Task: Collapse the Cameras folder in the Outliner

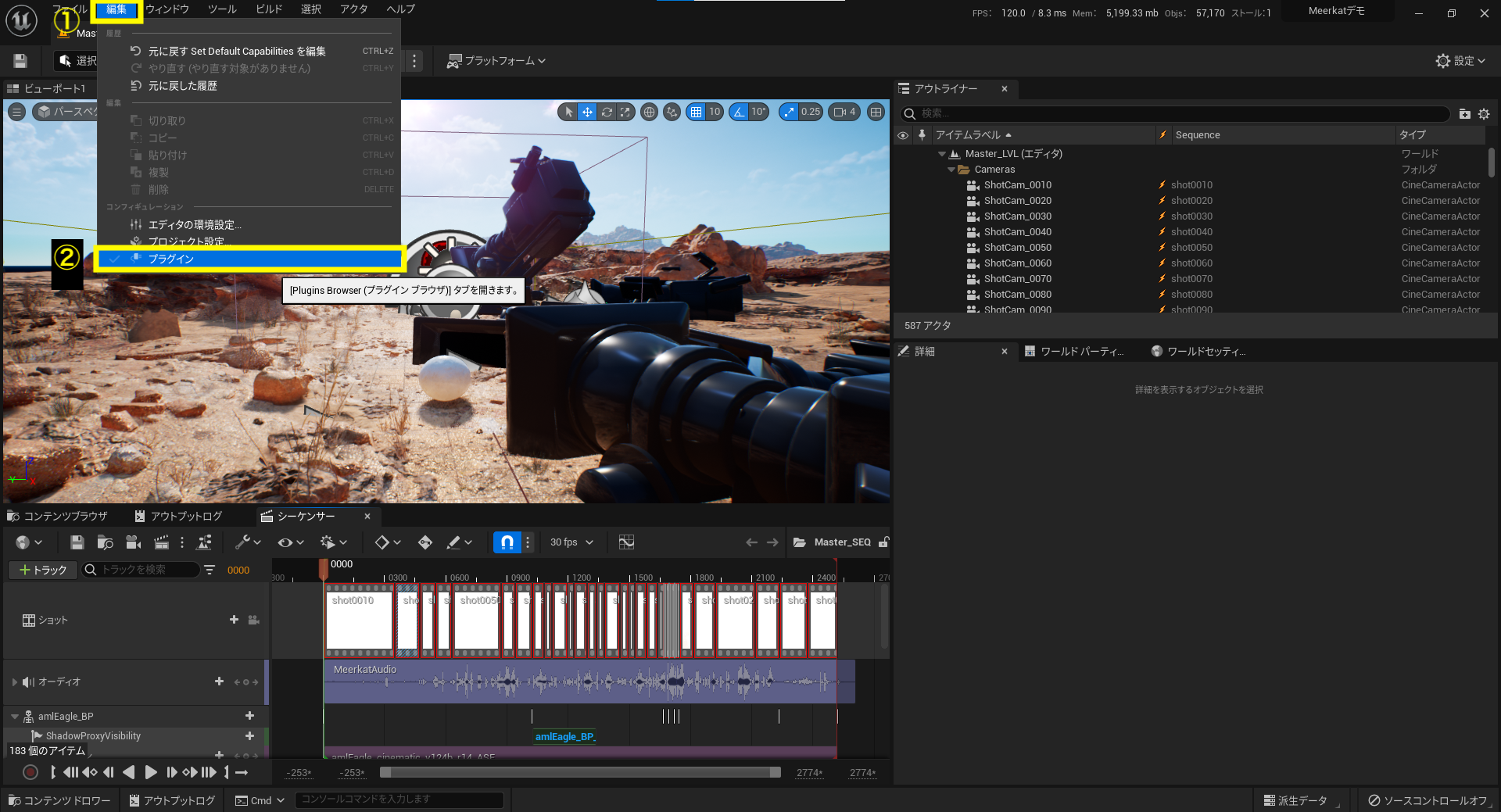Action: tap(952, 170)
